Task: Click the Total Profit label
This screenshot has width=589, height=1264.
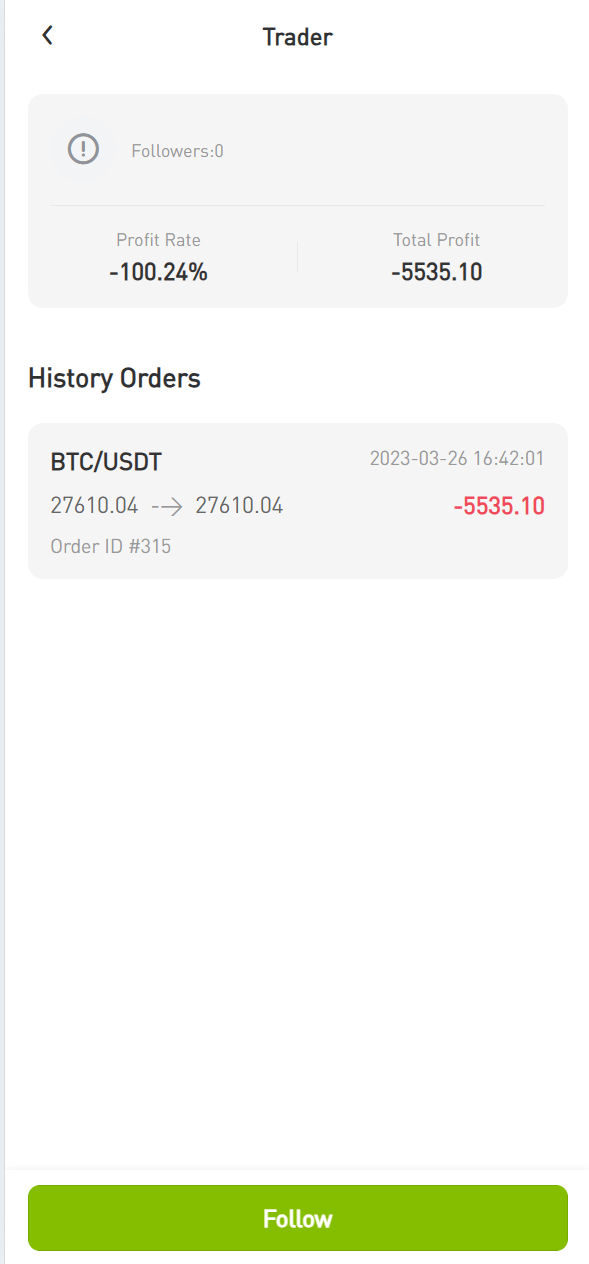Action: pos(437,240)
